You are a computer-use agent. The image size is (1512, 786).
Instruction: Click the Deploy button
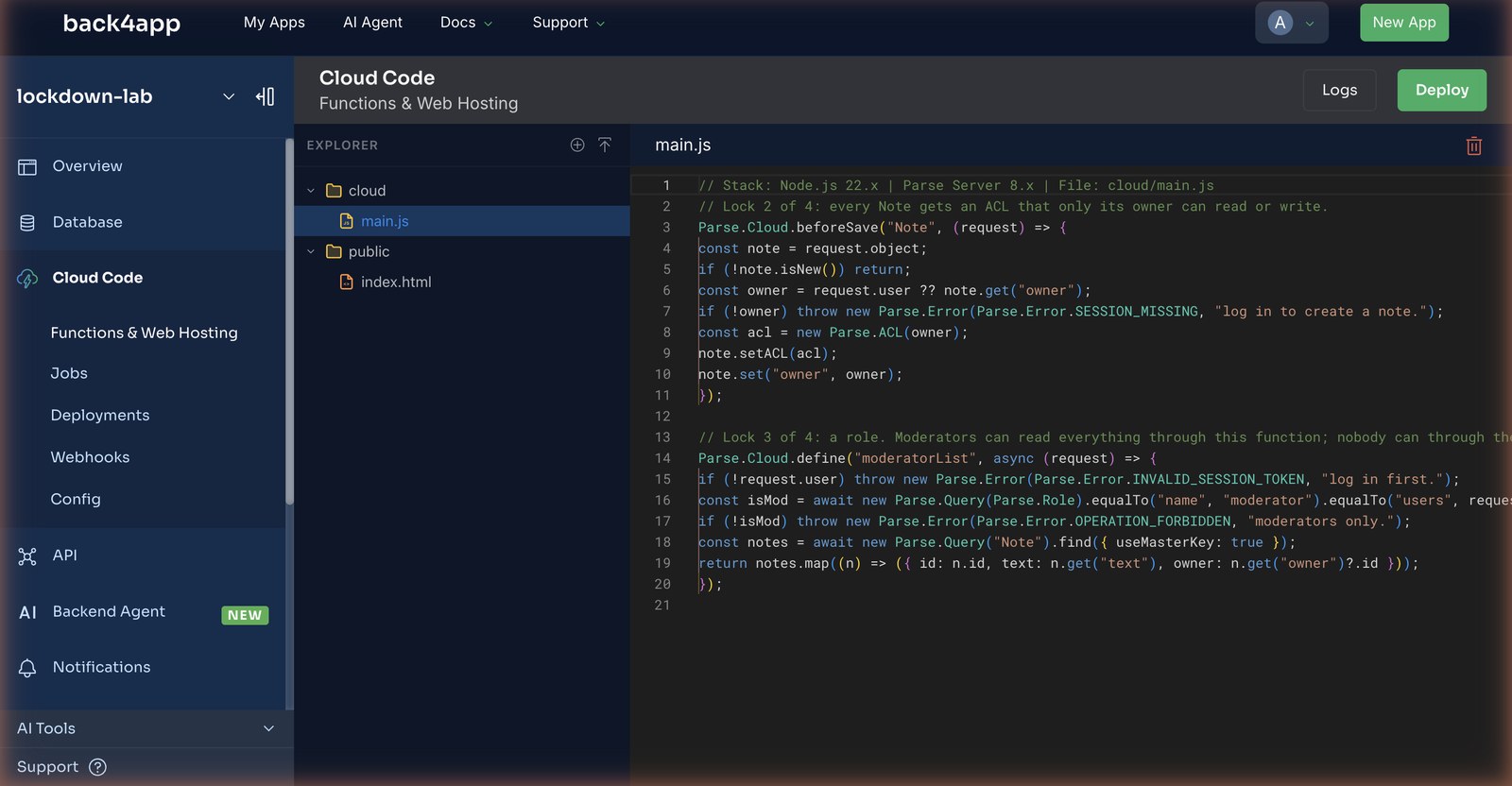(x=1442, y=90)
